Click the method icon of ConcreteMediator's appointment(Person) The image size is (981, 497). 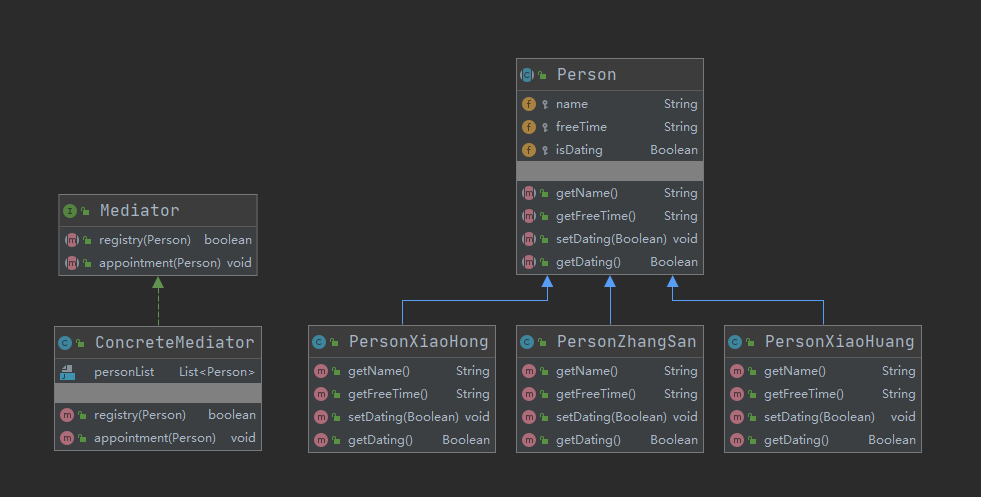click(67, 438)
